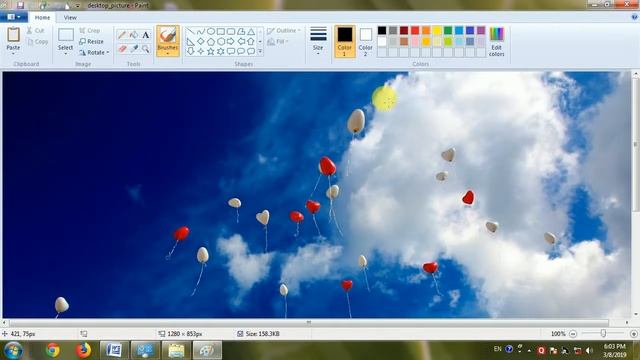Open the blue Paint application menu
Viewport: 640px width, 360px height.
click(14, 17)
